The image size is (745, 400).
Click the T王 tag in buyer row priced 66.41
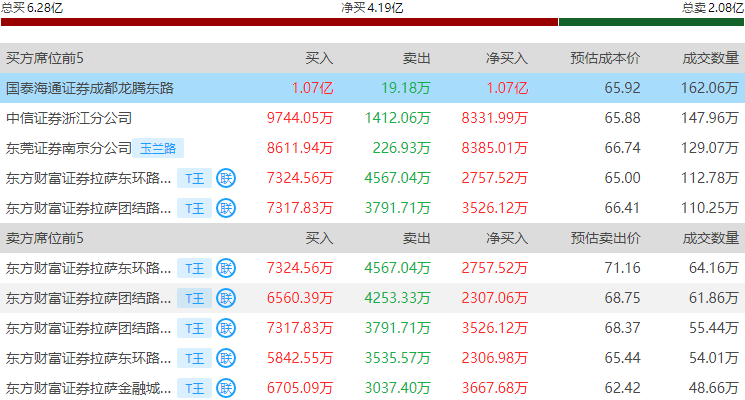(194, 209)
